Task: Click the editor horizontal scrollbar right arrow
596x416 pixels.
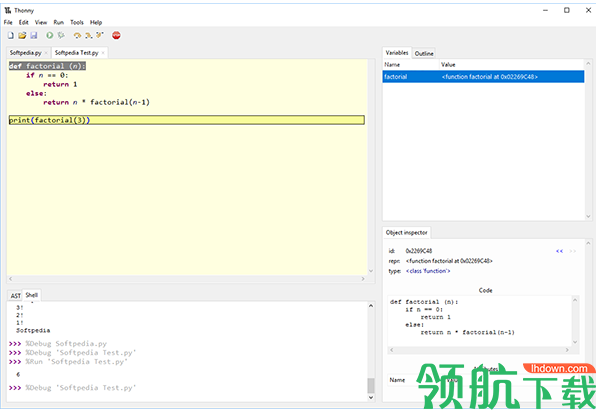Action: pyautogui.click(x=363, y=279)
